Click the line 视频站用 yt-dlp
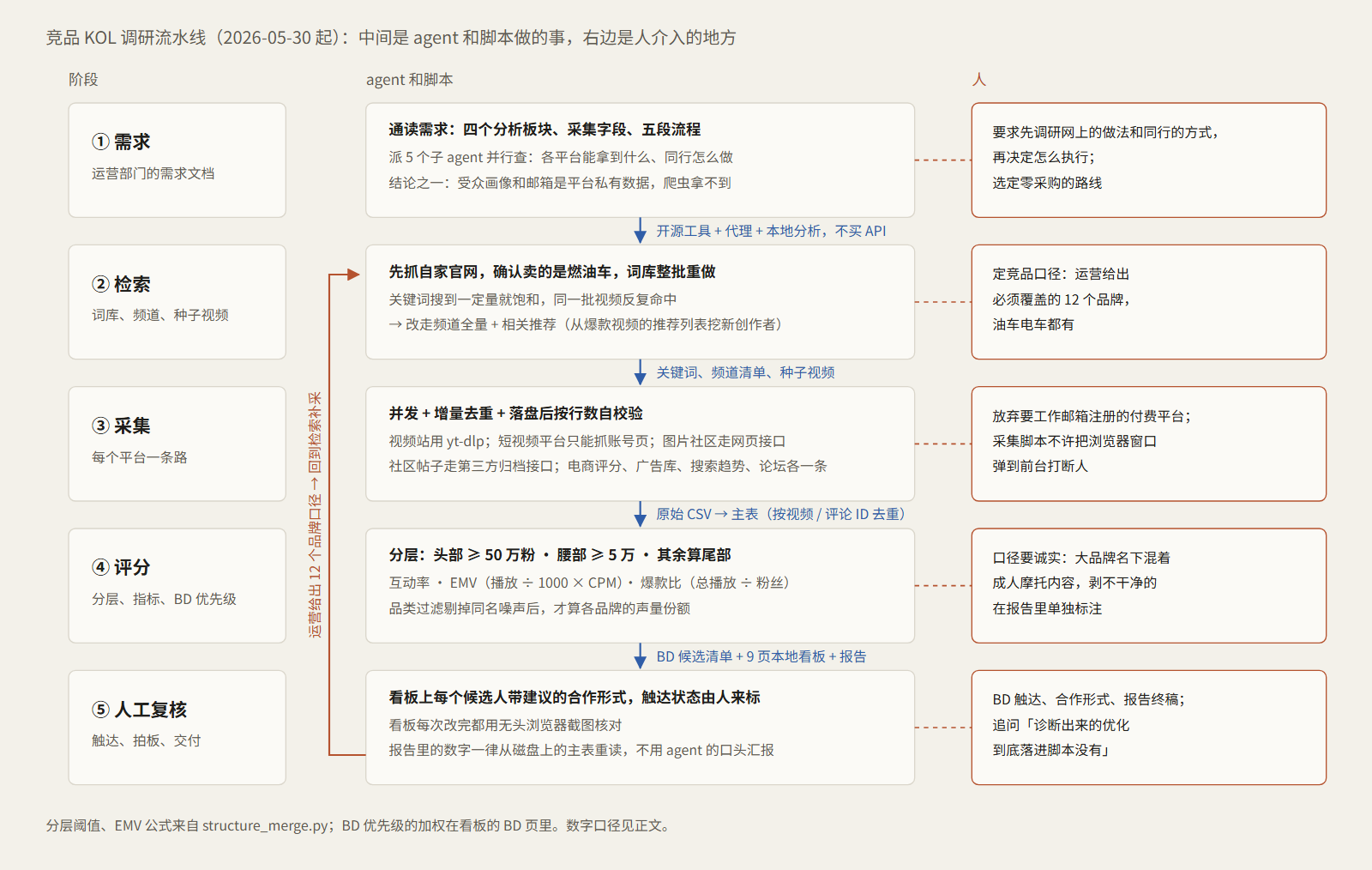 pyautogui.click(x=587, y=441)
